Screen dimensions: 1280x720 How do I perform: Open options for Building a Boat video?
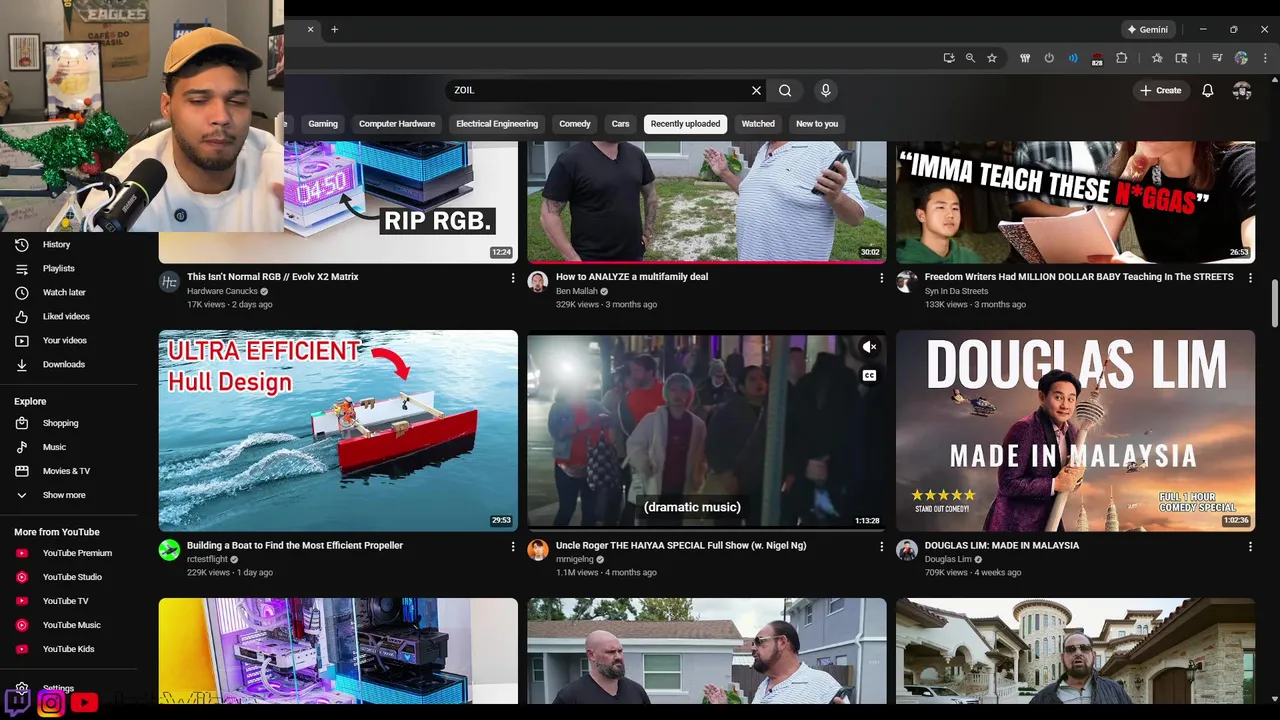click(513, 547)
